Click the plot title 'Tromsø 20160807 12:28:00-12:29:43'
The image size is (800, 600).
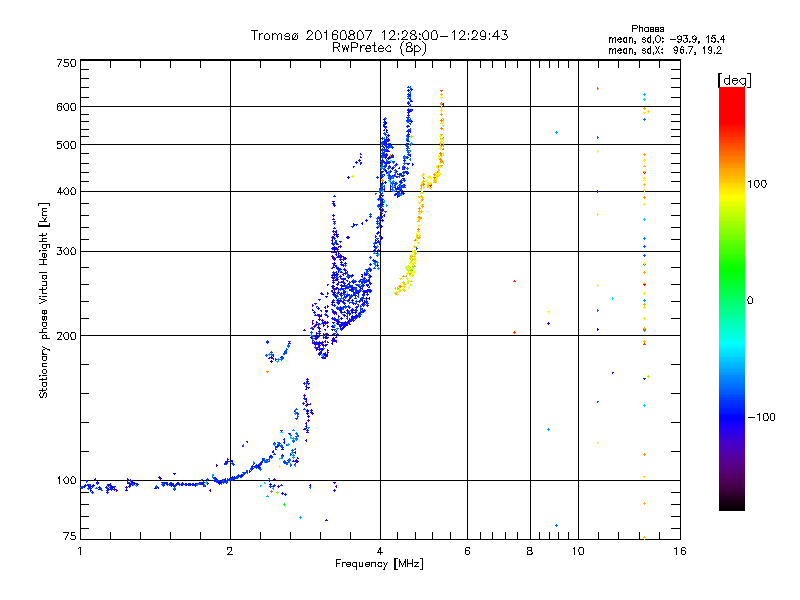[379, 35]
